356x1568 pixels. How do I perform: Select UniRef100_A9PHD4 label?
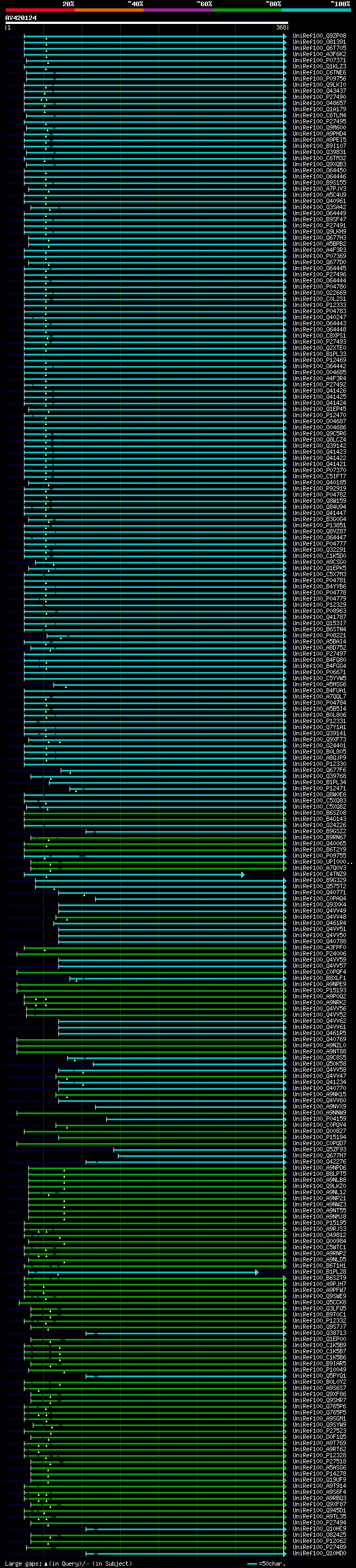click(319, 134)
